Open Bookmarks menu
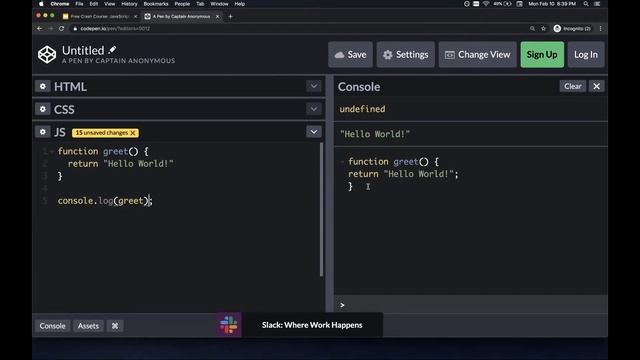This screenshot has width=640, height=360. point(156,4)
